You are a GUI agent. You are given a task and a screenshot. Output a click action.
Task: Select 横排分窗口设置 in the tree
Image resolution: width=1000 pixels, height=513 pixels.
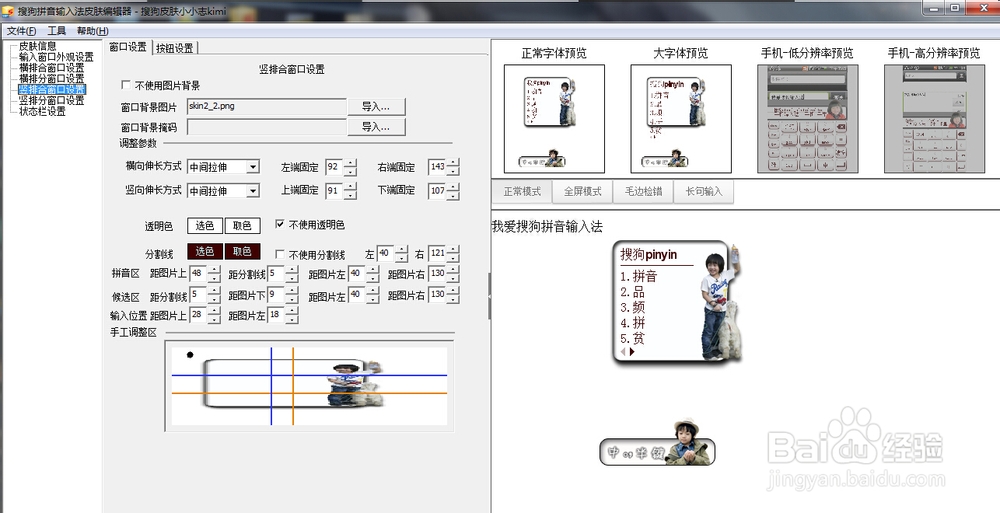[52, 78]
